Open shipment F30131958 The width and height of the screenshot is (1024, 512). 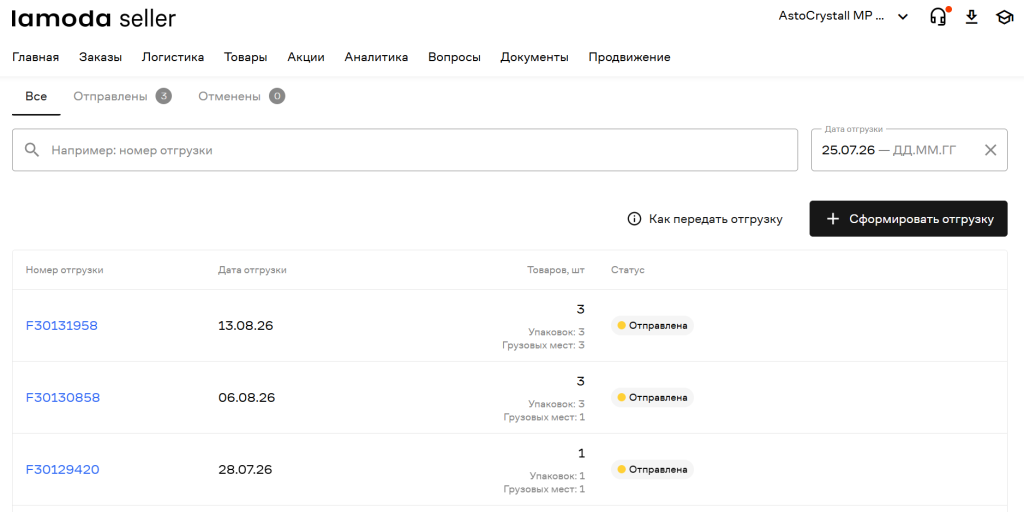[61, 325]
